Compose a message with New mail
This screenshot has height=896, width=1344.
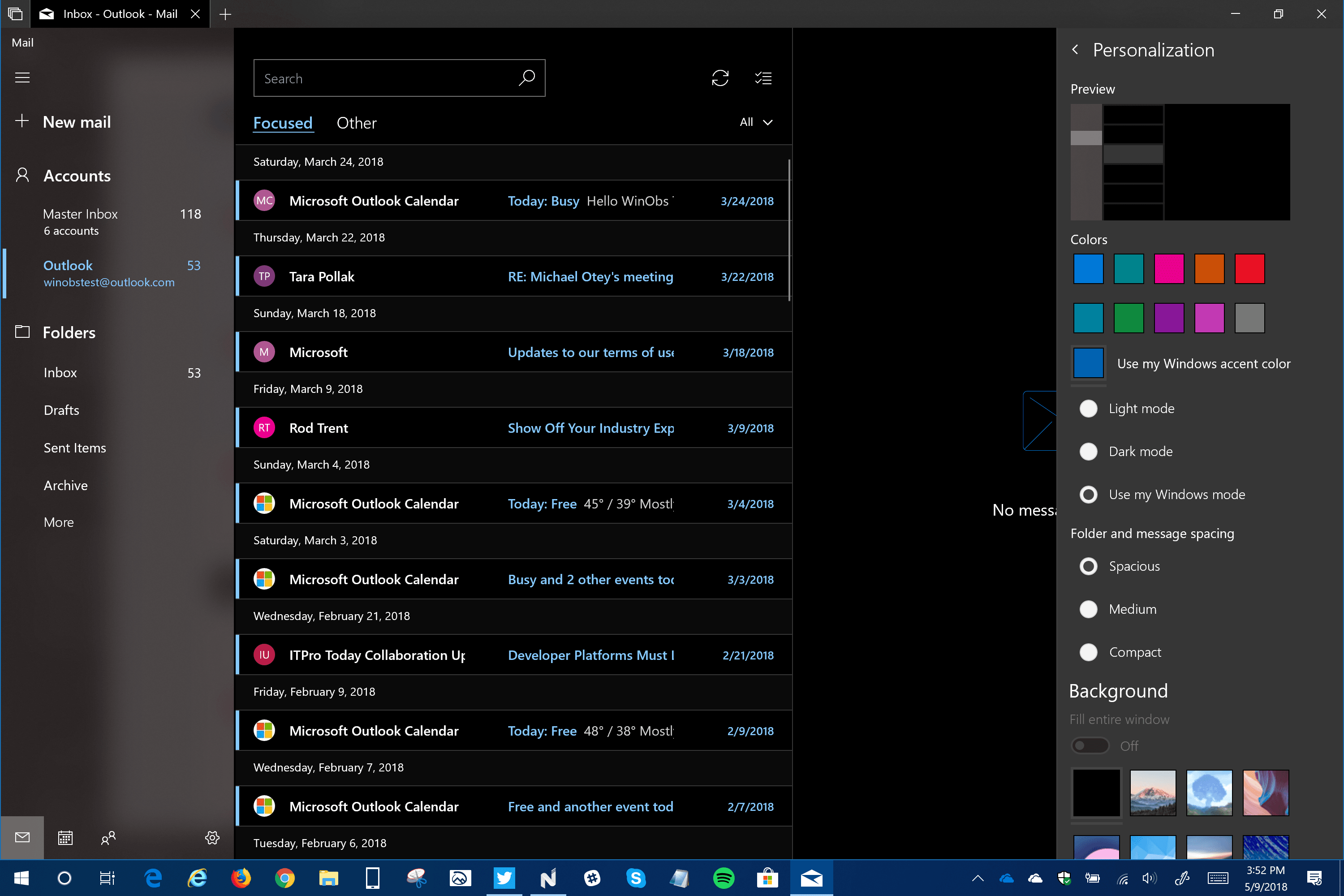pyautogui.click(x=77, y=122)
